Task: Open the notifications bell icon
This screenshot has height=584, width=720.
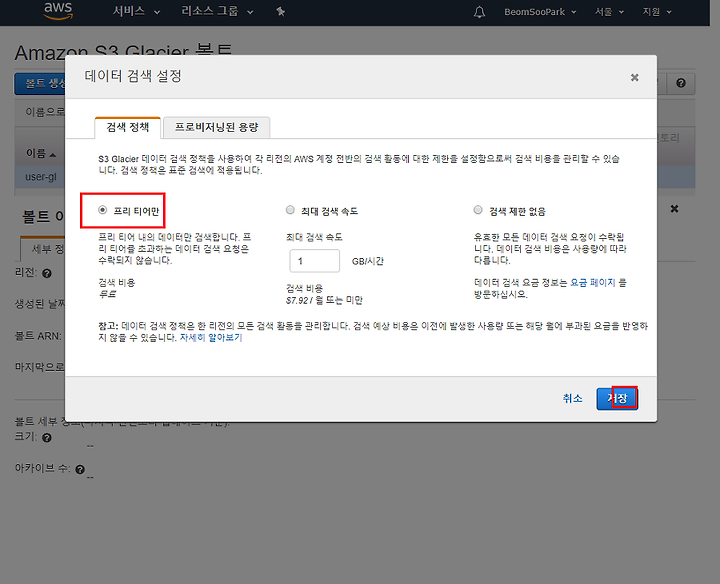Action: (479, 12)
